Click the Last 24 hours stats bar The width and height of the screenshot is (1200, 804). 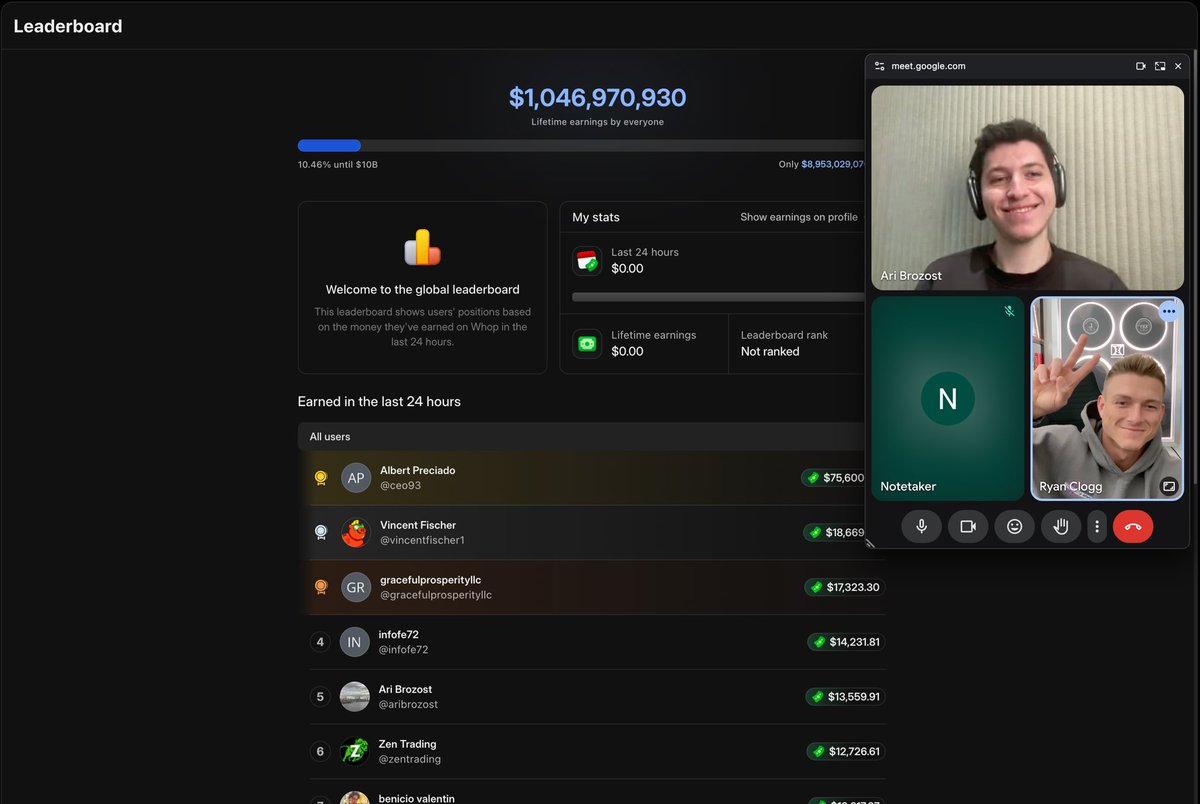tap(718, 297)
